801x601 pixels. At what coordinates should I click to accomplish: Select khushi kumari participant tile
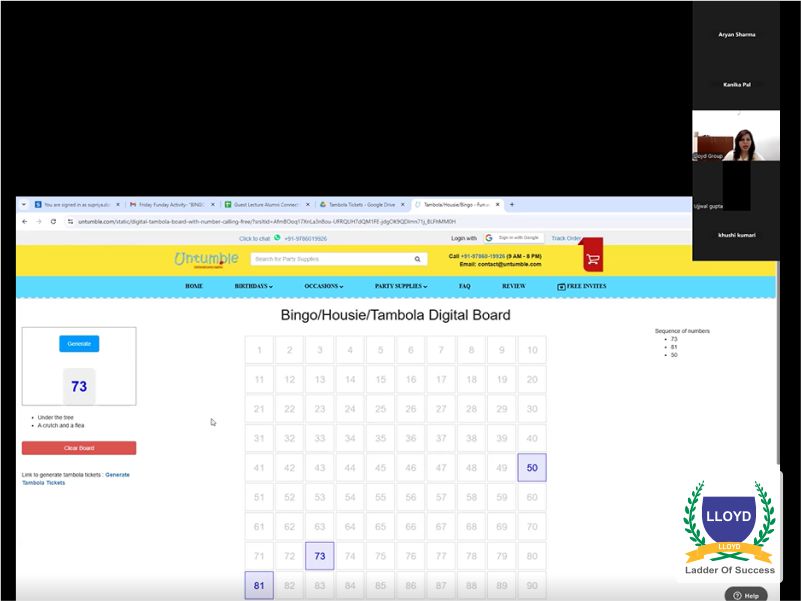[x=736, y=235]
